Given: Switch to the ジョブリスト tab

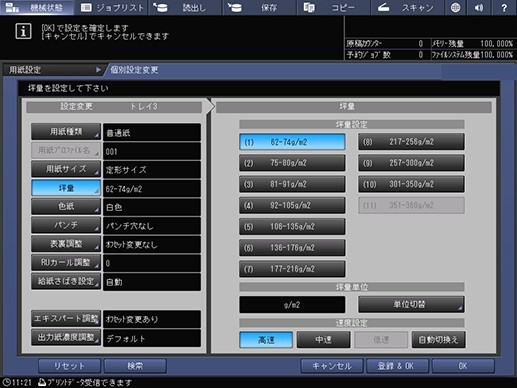Looking at the screenshot, I should coord(111,7).
